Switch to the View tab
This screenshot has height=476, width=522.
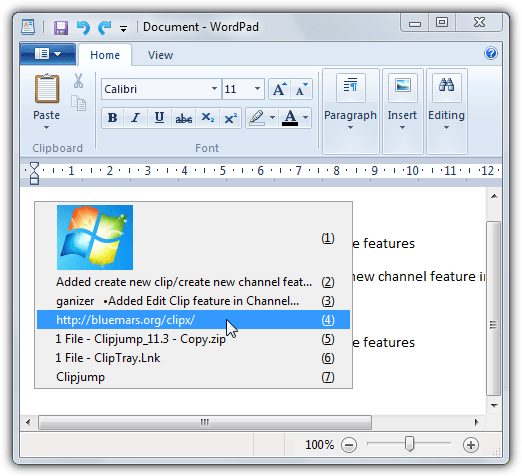click(160, 55)
